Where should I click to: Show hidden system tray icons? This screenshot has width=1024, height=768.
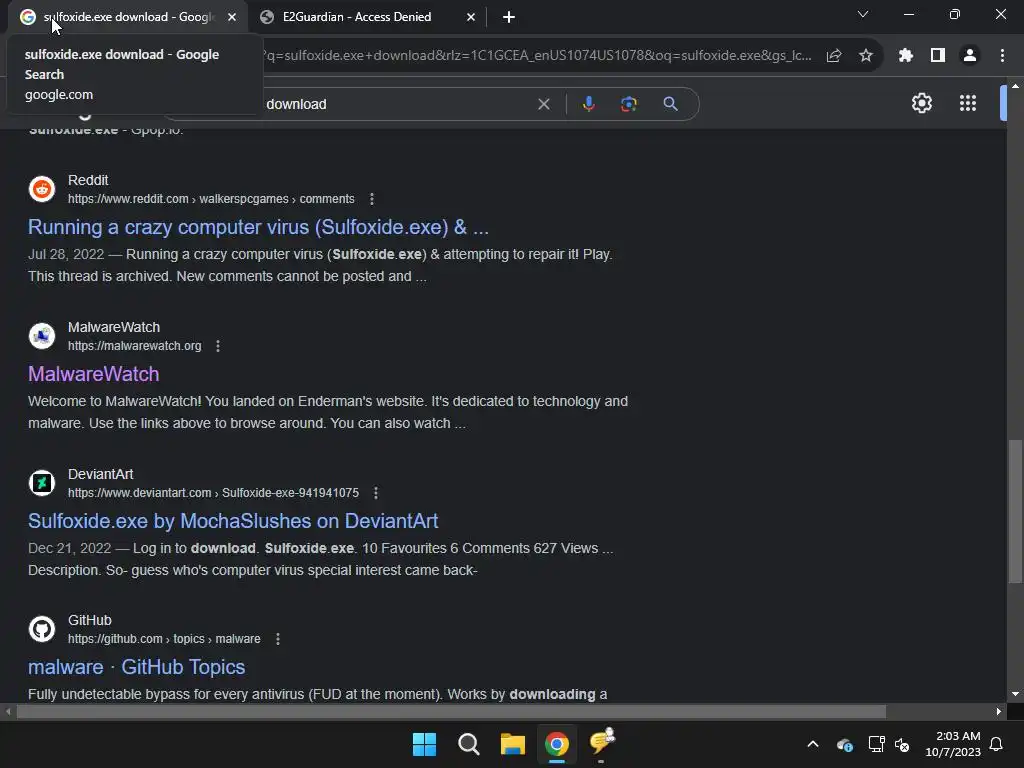pyautogui.click(x=812, y=744)
